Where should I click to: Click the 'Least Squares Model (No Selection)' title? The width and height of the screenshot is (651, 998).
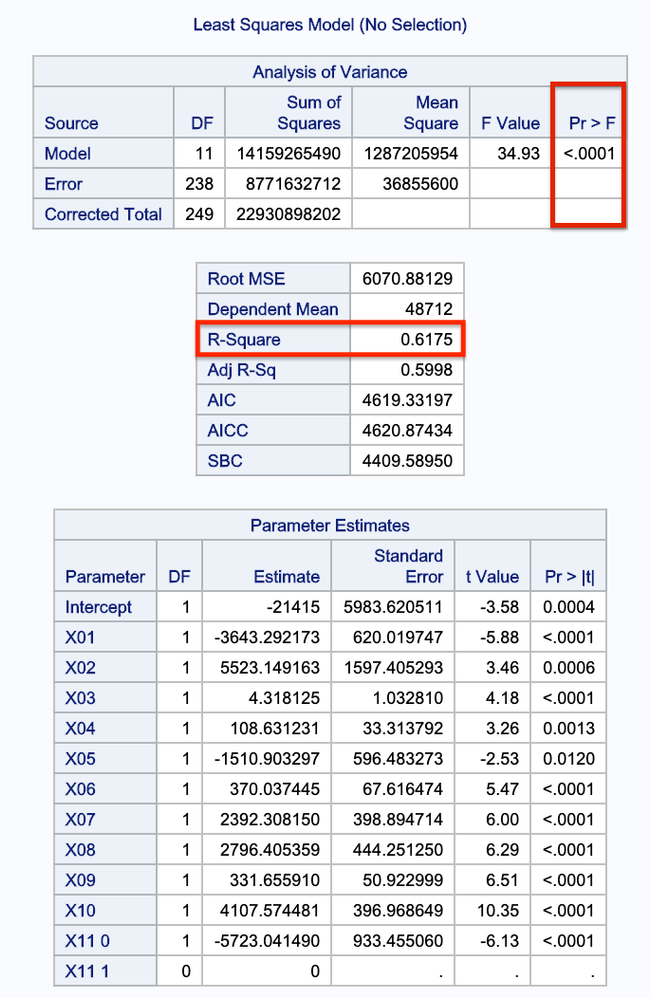[x=330, y=24]
